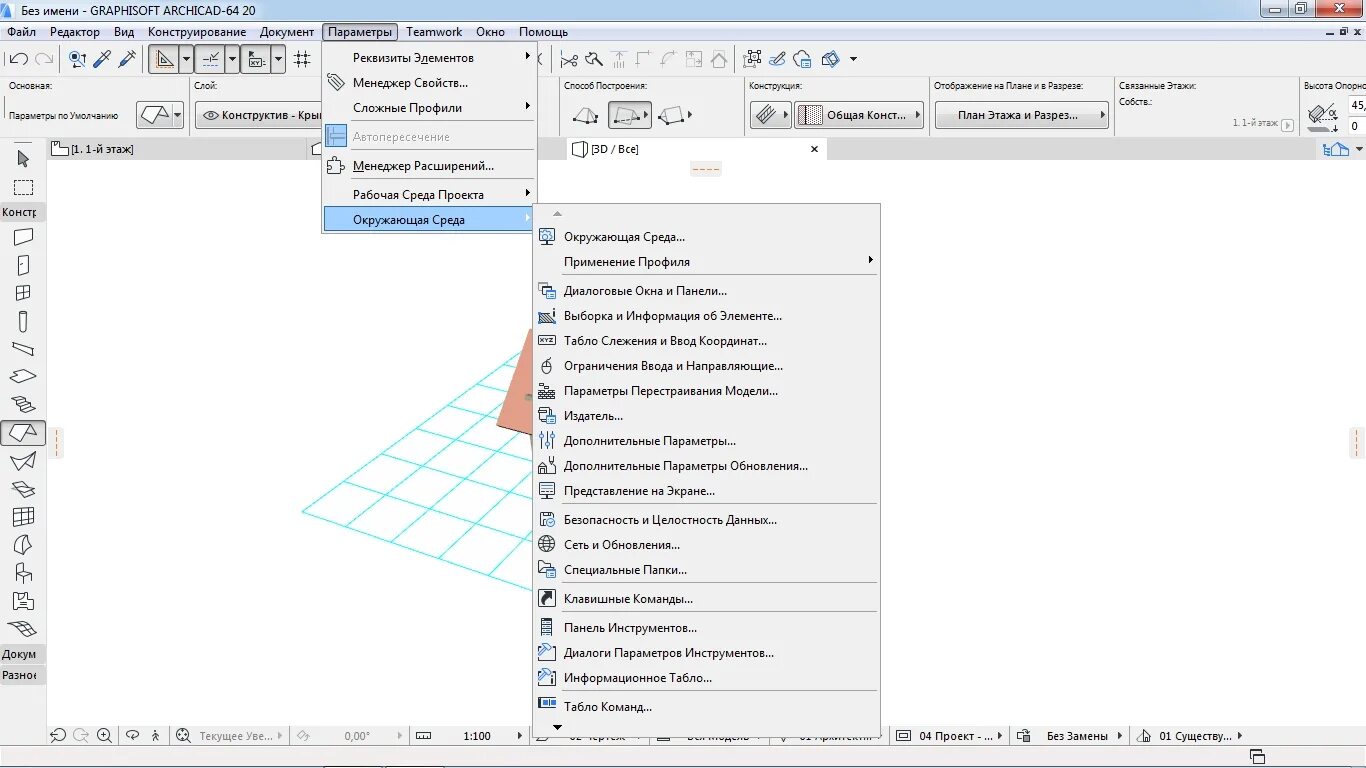Open Представление на Экране settings
Viewport: 1366px width, 768px height.
point(706,491)
